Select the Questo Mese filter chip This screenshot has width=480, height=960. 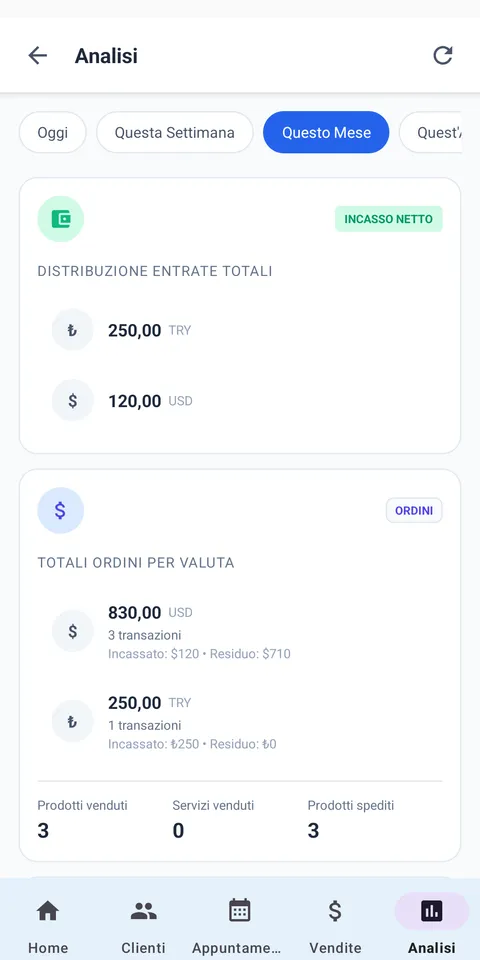[326, 132]
